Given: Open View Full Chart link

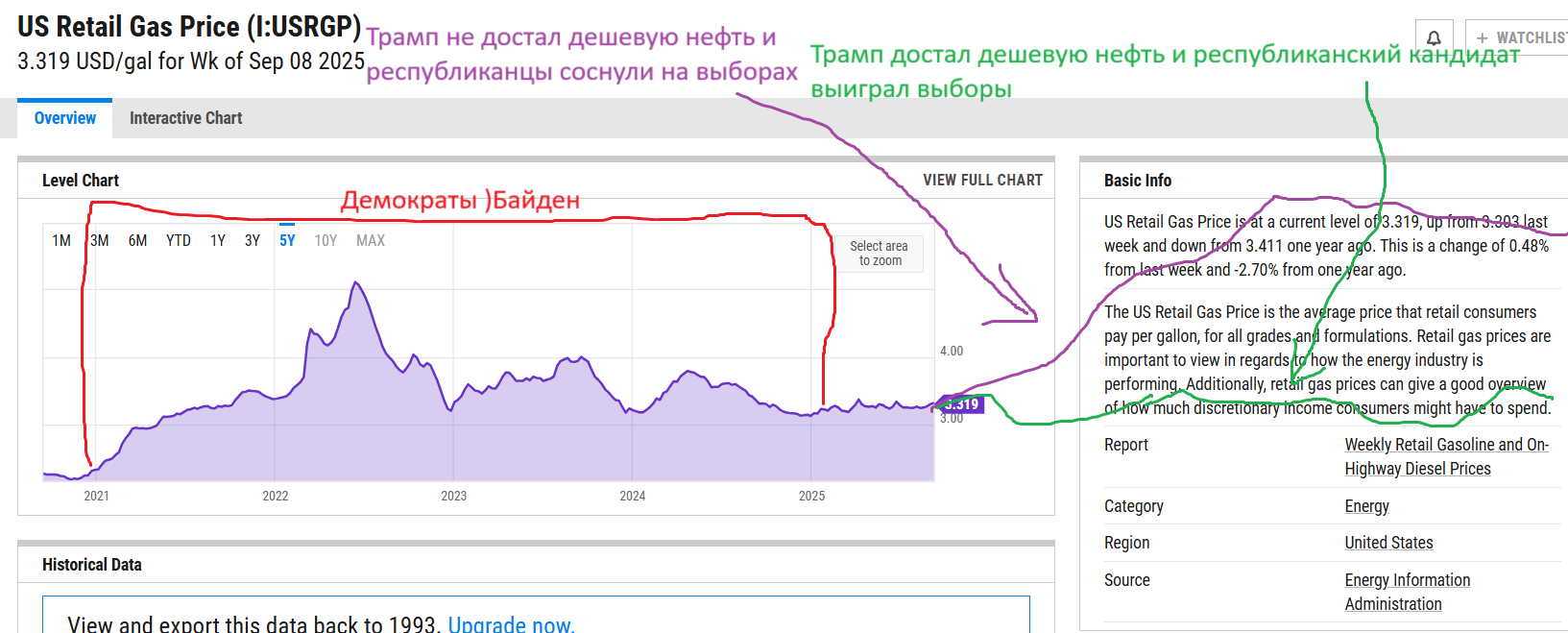Looking at the screenshot, I should click(982, 180).
